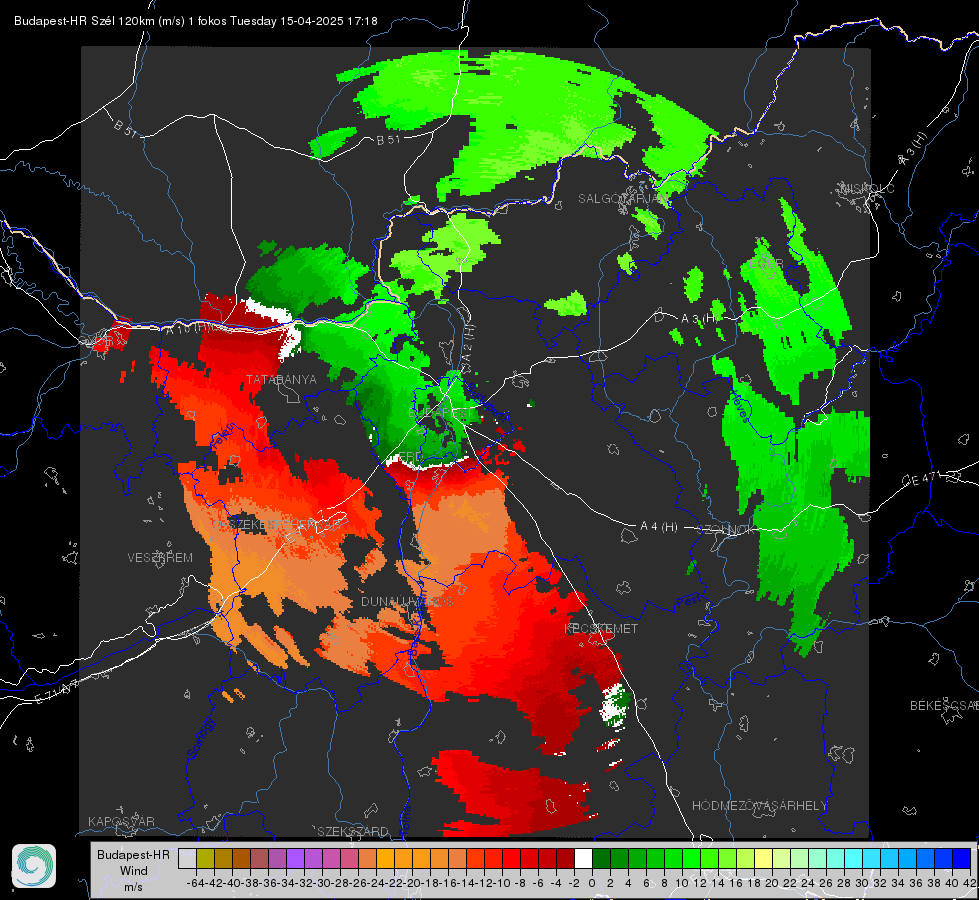Click the BÉKÉSCSABA city label
This screenshot has height=900, width=979.
pyautogui.click(x=944, y=706)
